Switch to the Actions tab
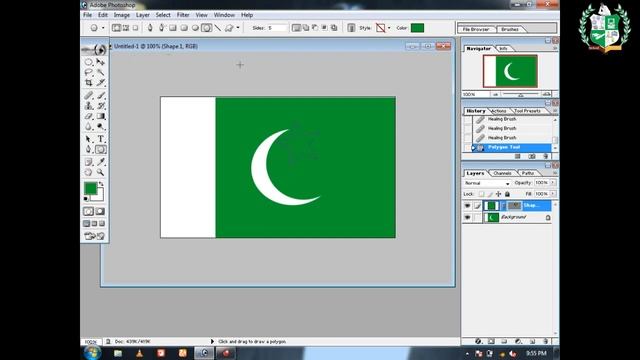 point(498,111)
